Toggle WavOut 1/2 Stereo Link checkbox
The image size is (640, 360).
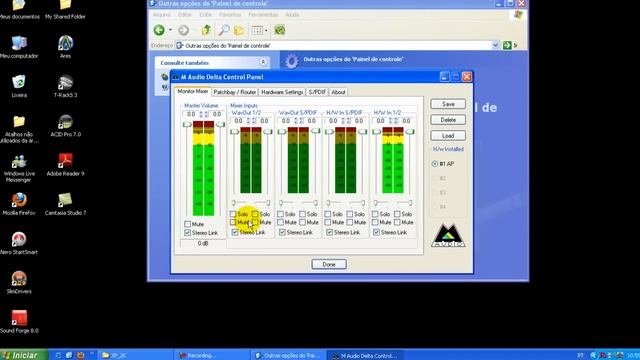[235, 232]
